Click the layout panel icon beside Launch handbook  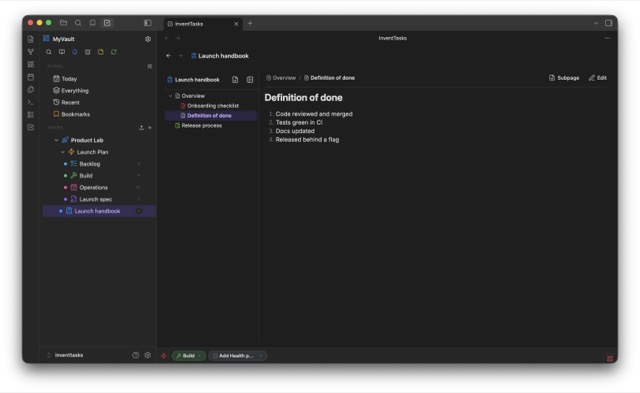[250, 80]
